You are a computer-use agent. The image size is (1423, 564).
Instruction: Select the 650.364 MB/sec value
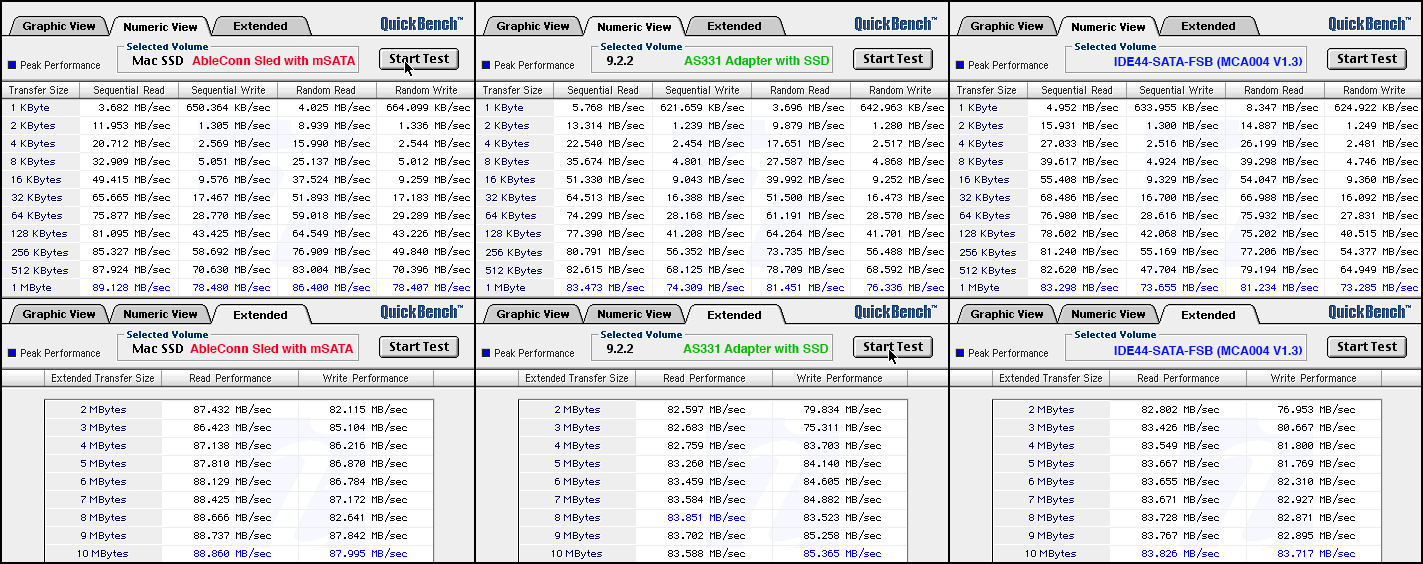pos(228,107)
